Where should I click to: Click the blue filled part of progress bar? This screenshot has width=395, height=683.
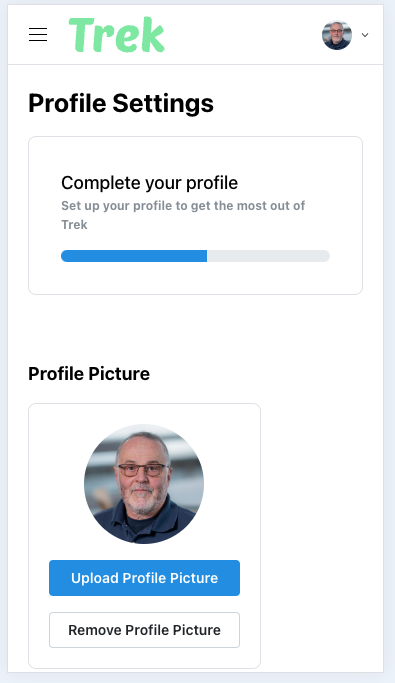134,256
